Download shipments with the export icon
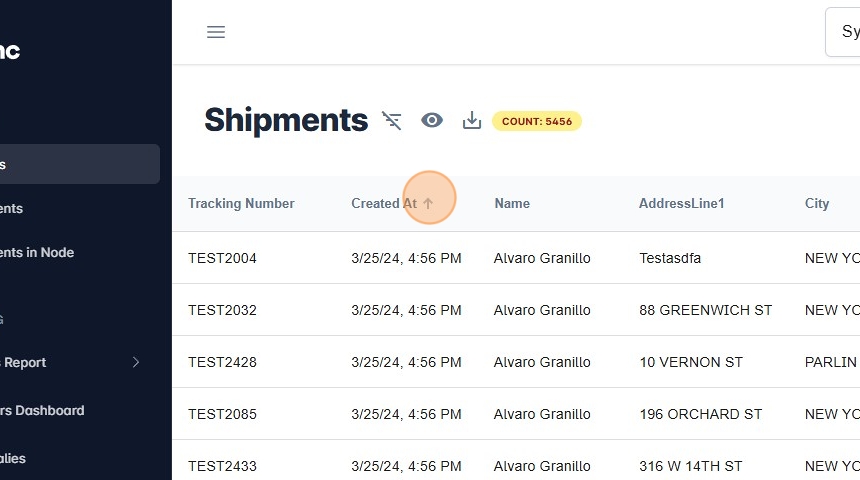This screenshot has width=860, height=480. coord(472,121)
